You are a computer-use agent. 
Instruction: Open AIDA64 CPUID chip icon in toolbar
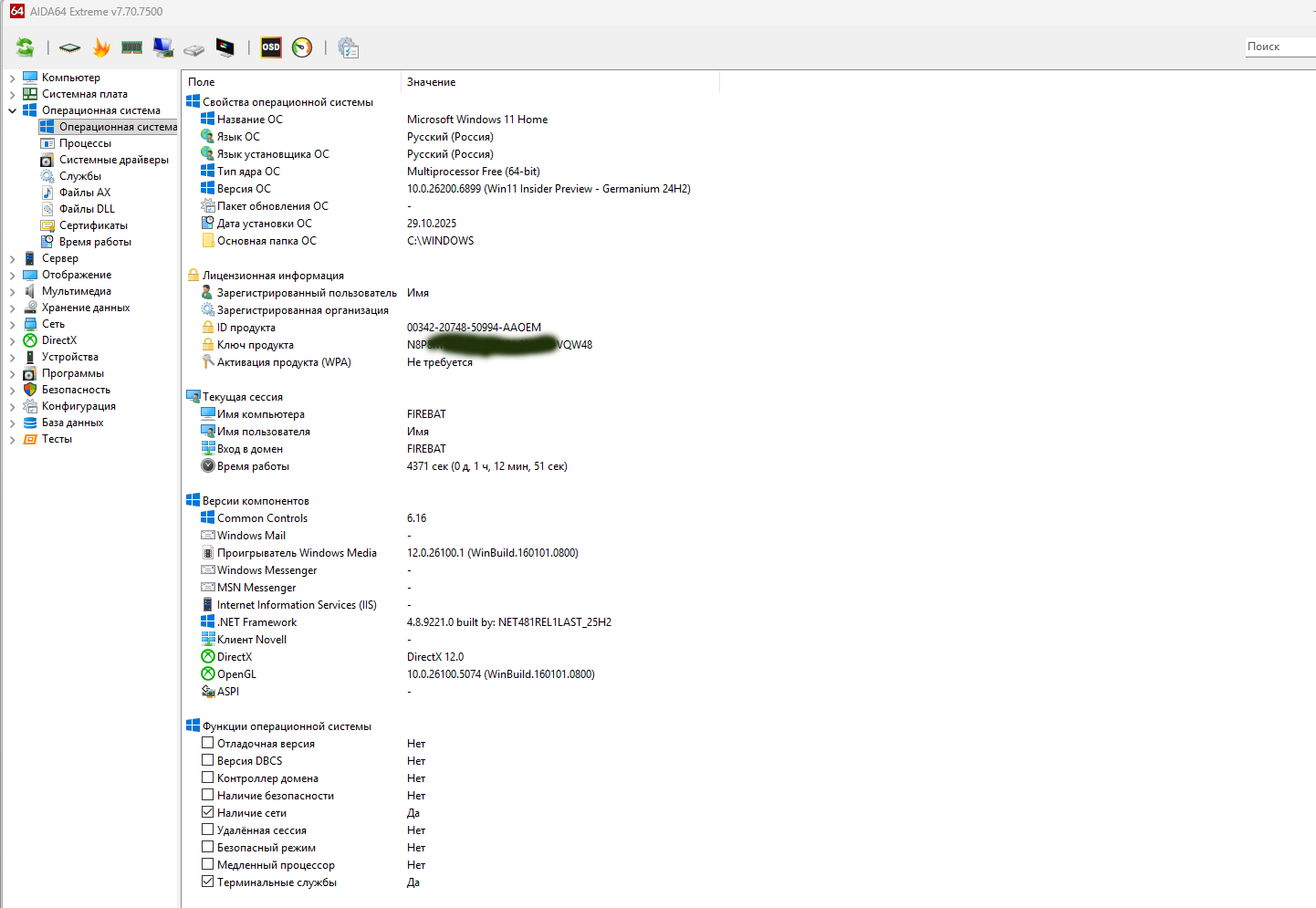(x=70, y=47)
